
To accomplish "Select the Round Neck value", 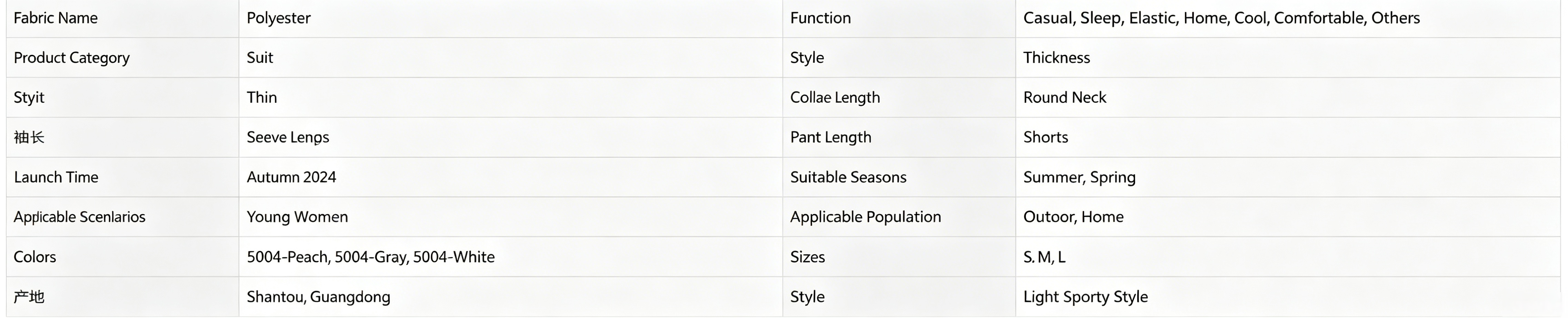I will click(x=1065, y=98).
